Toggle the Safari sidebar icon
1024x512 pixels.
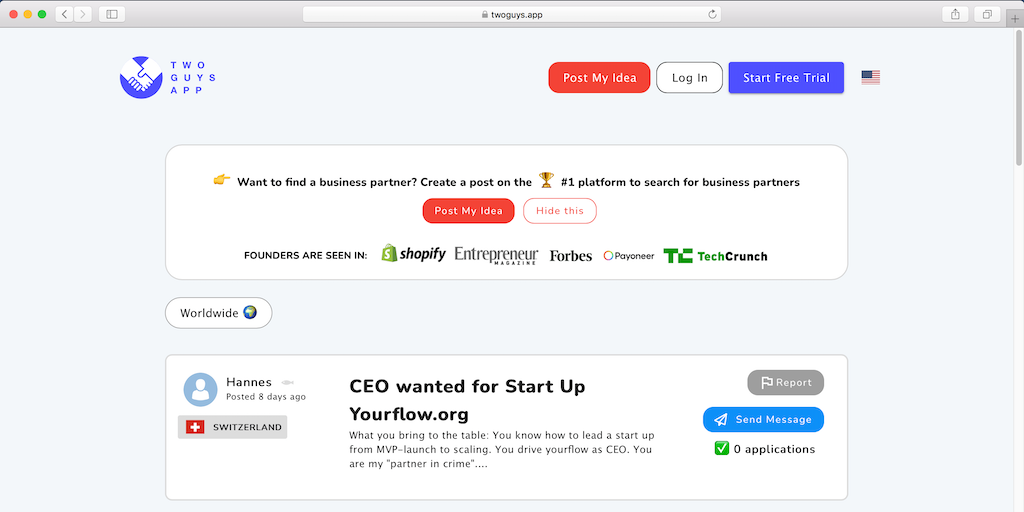pos(110,14)
